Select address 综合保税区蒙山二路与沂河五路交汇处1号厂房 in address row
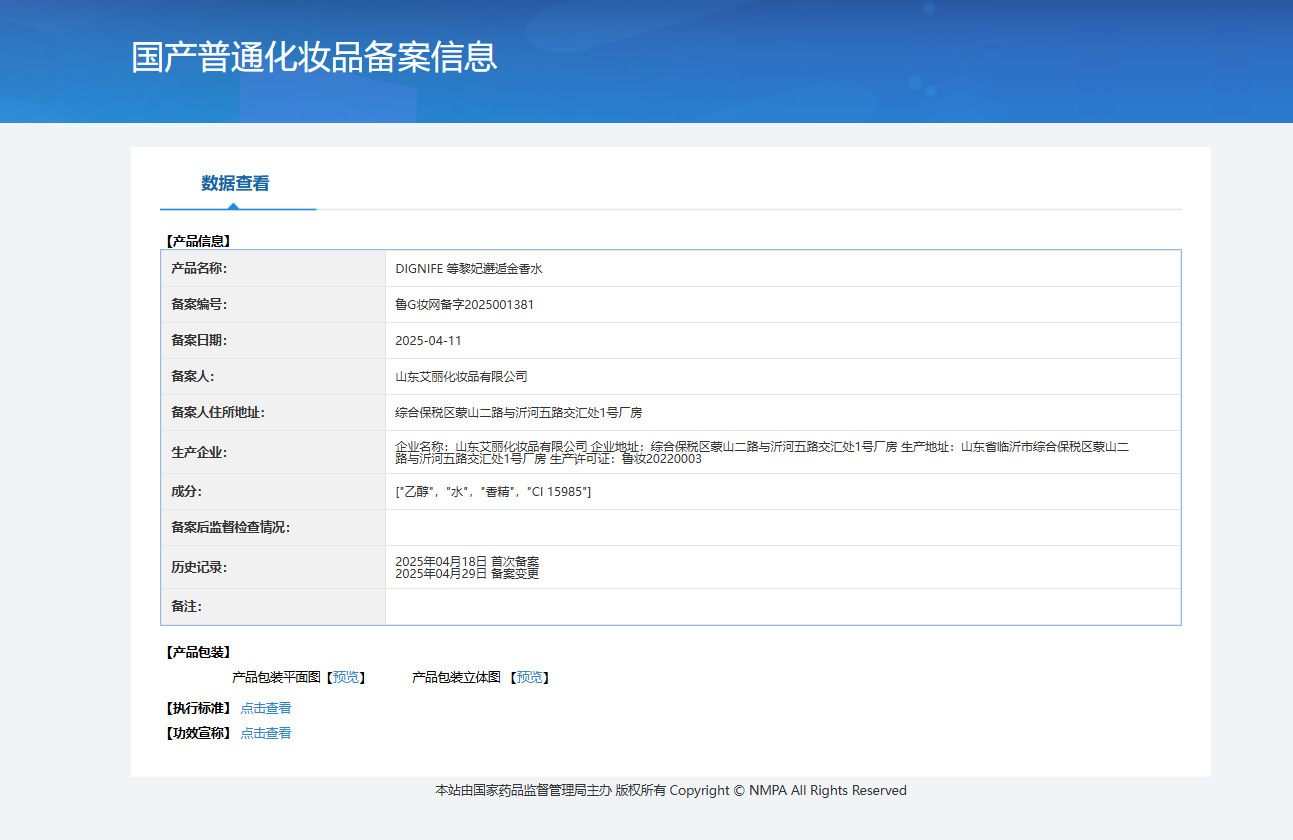Screen dimensions: 1293x840 pos(519,413)
